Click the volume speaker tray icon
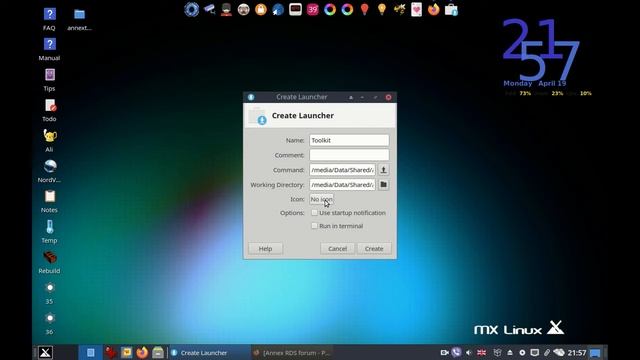 [x=469, y=352]
